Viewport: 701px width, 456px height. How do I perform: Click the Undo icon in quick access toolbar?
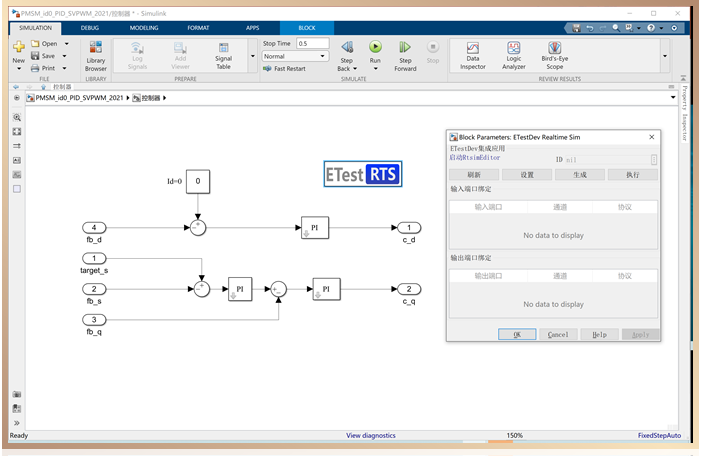coord(590,28)
